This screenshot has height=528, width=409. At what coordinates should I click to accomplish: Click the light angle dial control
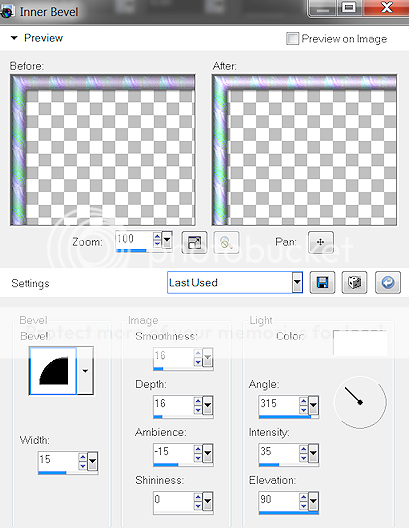tap(360, 402)
